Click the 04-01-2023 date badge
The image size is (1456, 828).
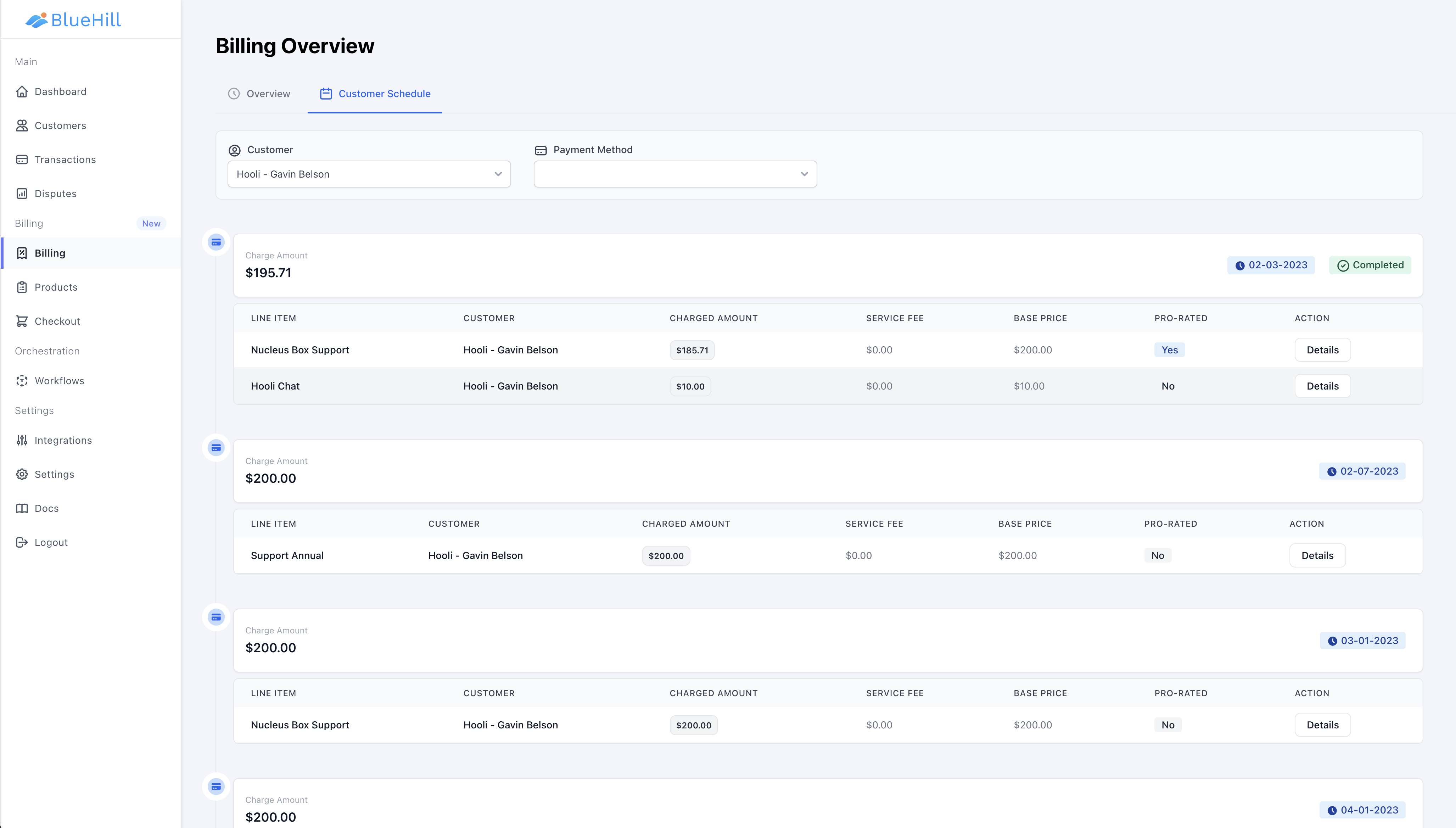pyautogui.click(x=1362, y=810)
